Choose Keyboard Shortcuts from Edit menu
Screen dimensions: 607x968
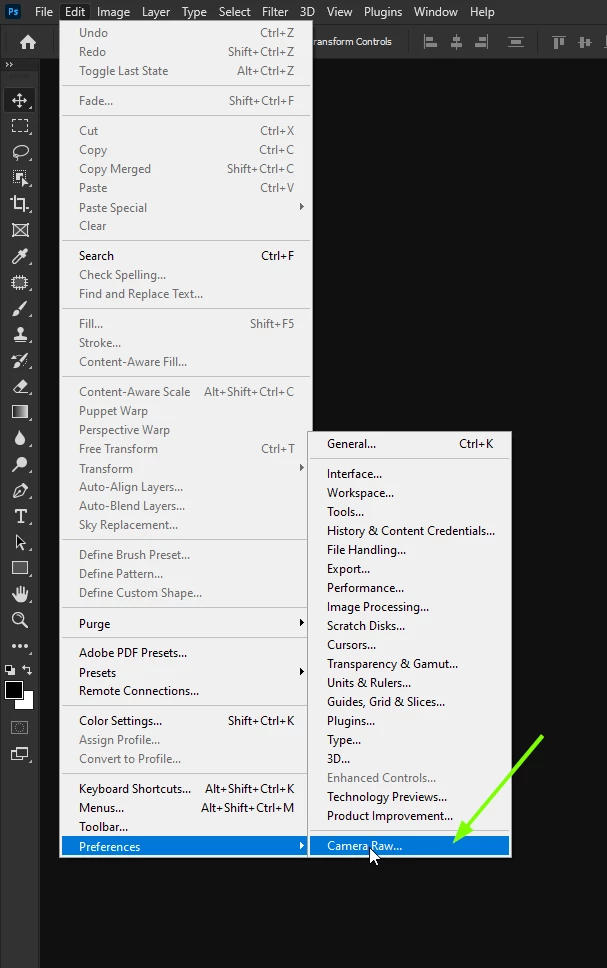coord(185,788)
